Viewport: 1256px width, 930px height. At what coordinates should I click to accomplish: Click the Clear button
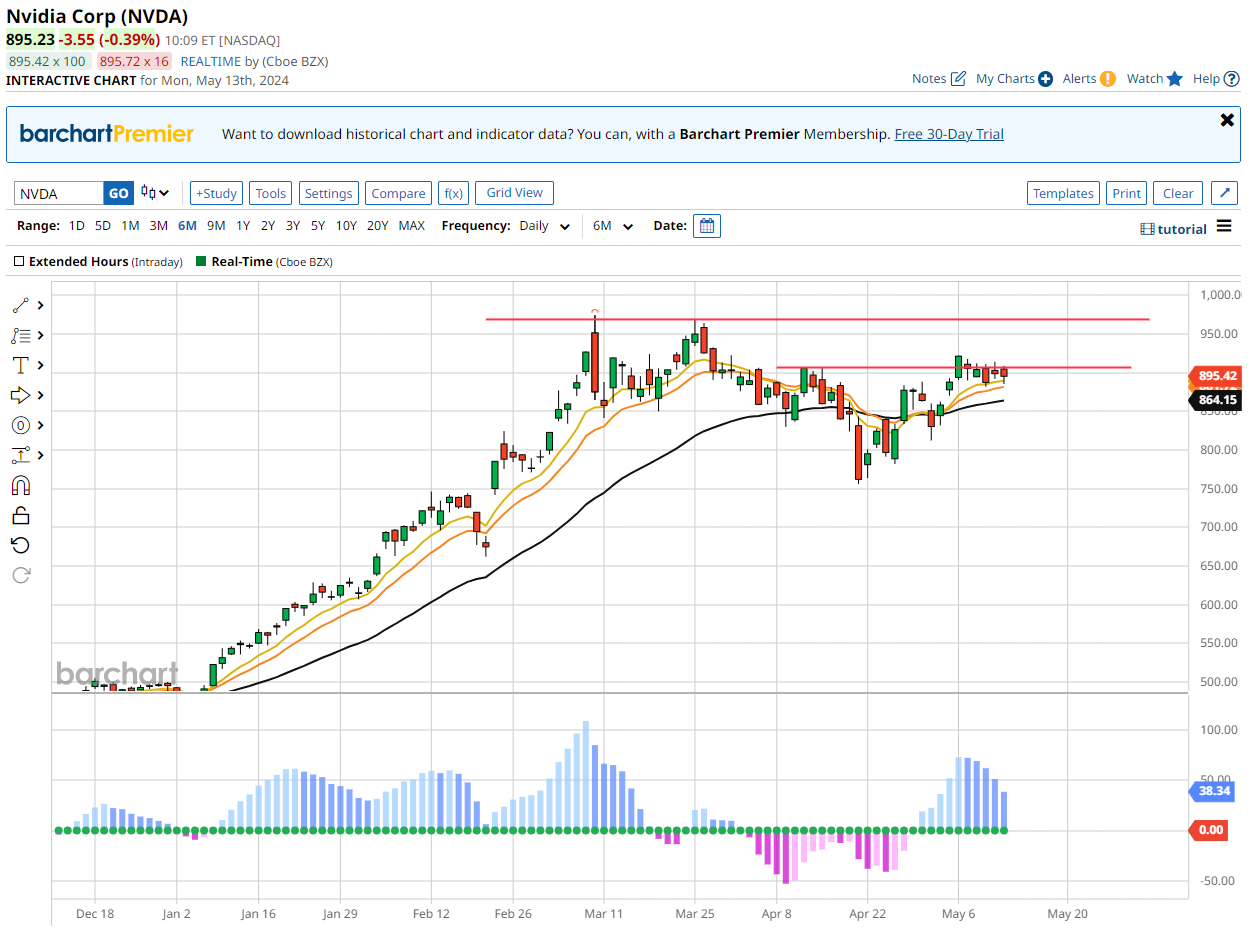1178,193
